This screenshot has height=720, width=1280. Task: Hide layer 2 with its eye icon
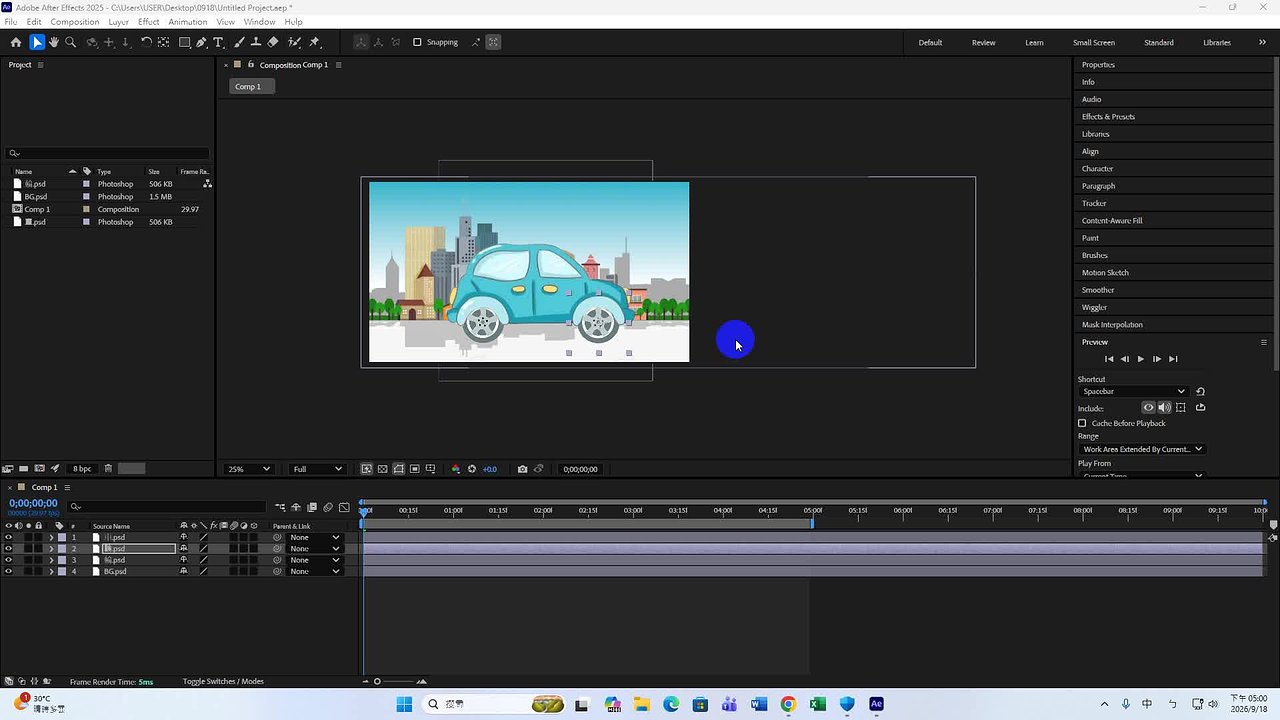coord(8,549)
